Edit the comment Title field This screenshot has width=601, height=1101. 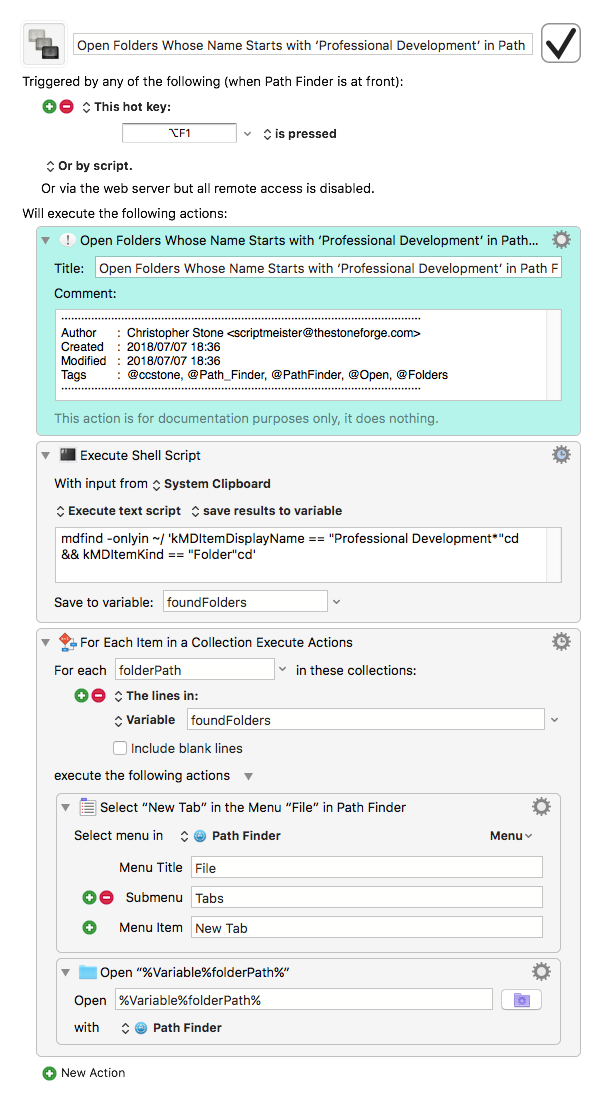tap(329, 268)
